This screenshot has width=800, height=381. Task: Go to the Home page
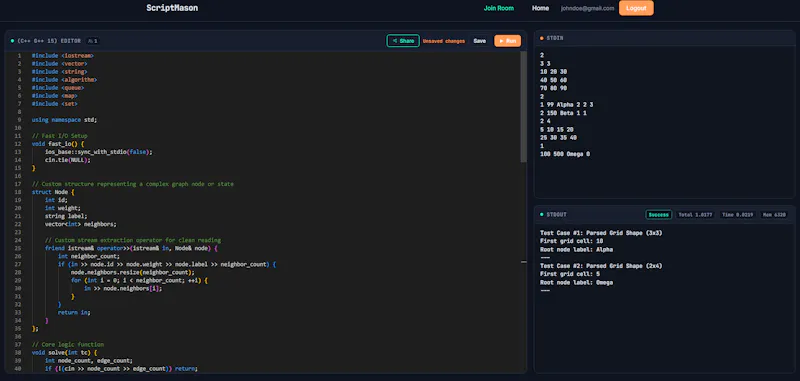click(540, 8)
